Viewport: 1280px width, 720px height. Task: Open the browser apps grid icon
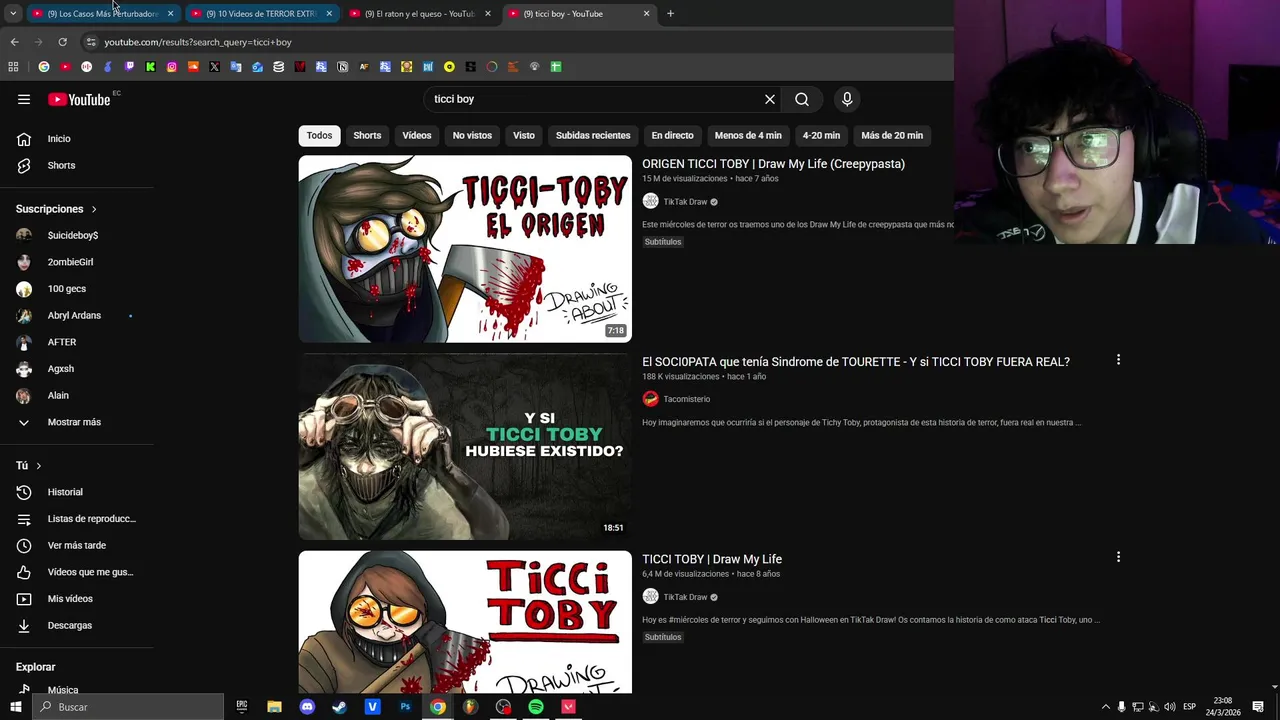pos(13,67)
